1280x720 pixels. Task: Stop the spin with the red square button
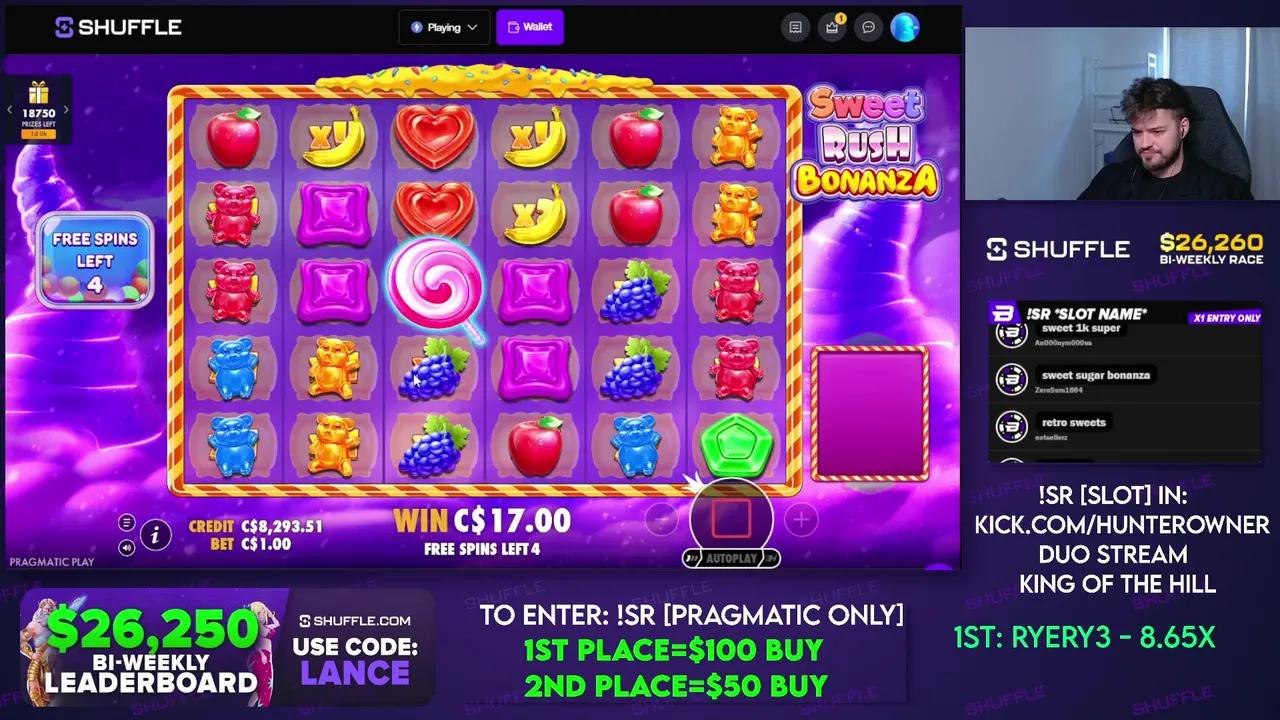(731, 517)
